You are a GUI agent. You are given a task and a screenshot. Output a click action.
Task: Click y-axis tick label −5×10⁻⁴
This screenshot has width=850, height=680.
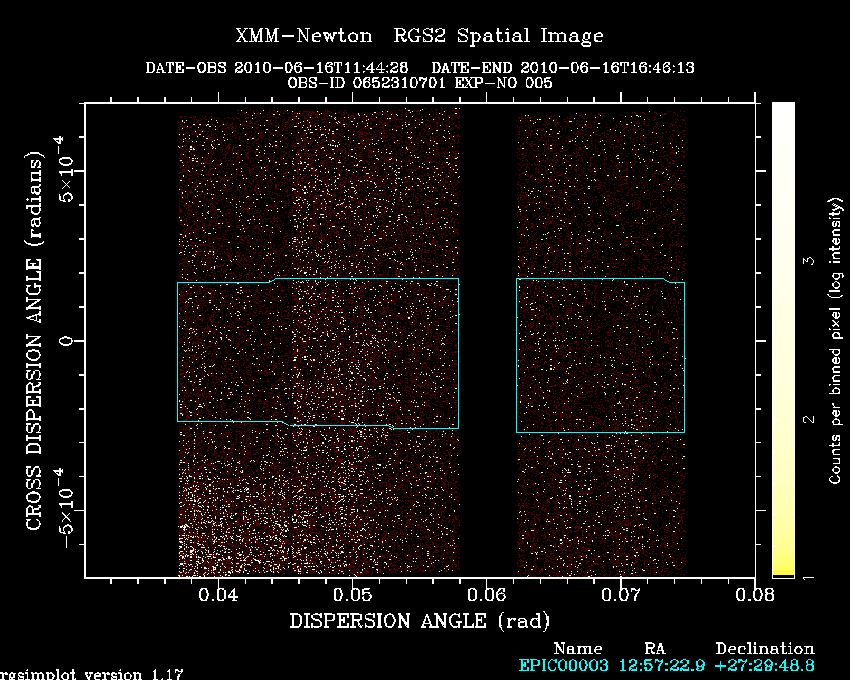coord(65,508)
